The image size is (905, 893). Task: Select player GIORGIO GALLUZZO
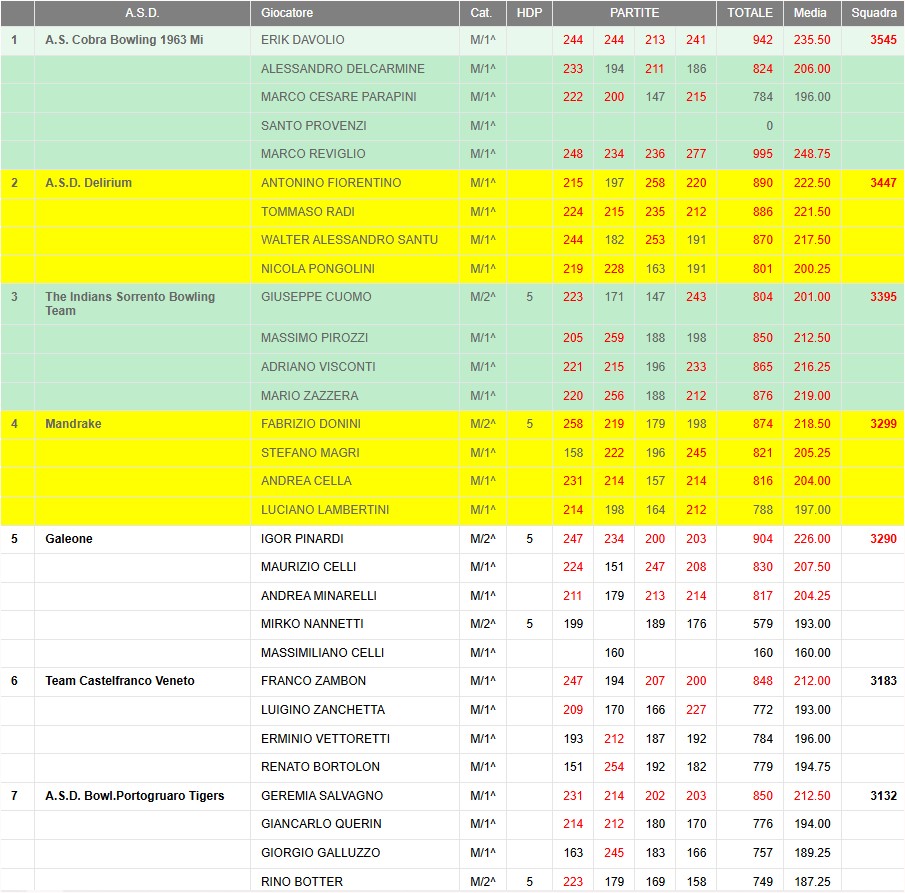[x=320, y=853]
